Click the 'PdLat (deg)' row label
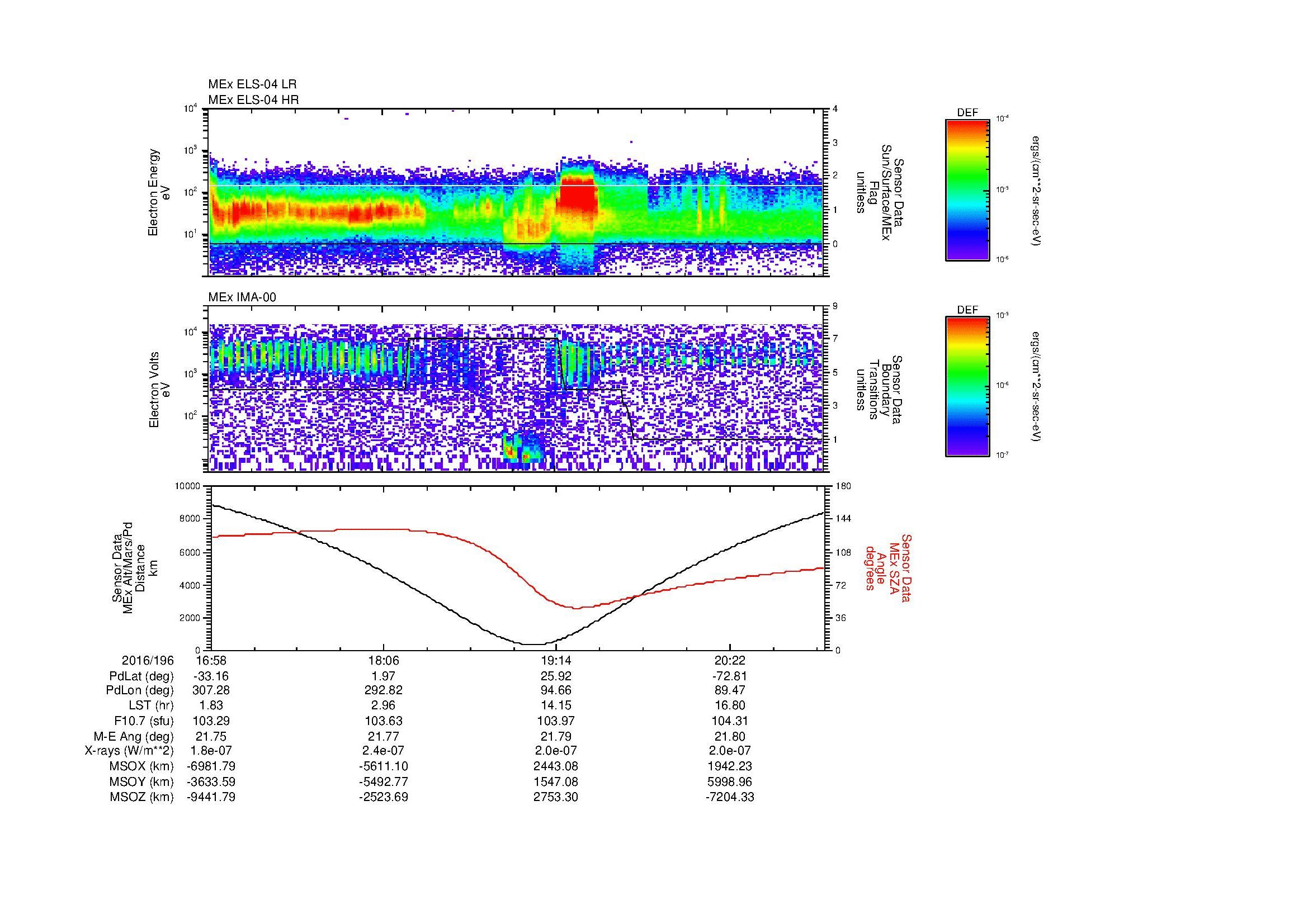The image size is (1308, 924). 141,676
